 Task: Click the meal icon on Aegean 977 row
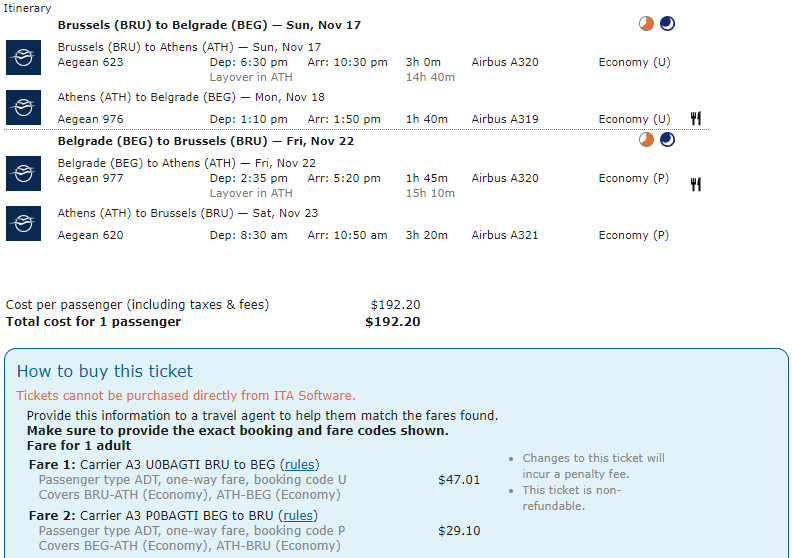pyautogui.click(x=696, y=184)
